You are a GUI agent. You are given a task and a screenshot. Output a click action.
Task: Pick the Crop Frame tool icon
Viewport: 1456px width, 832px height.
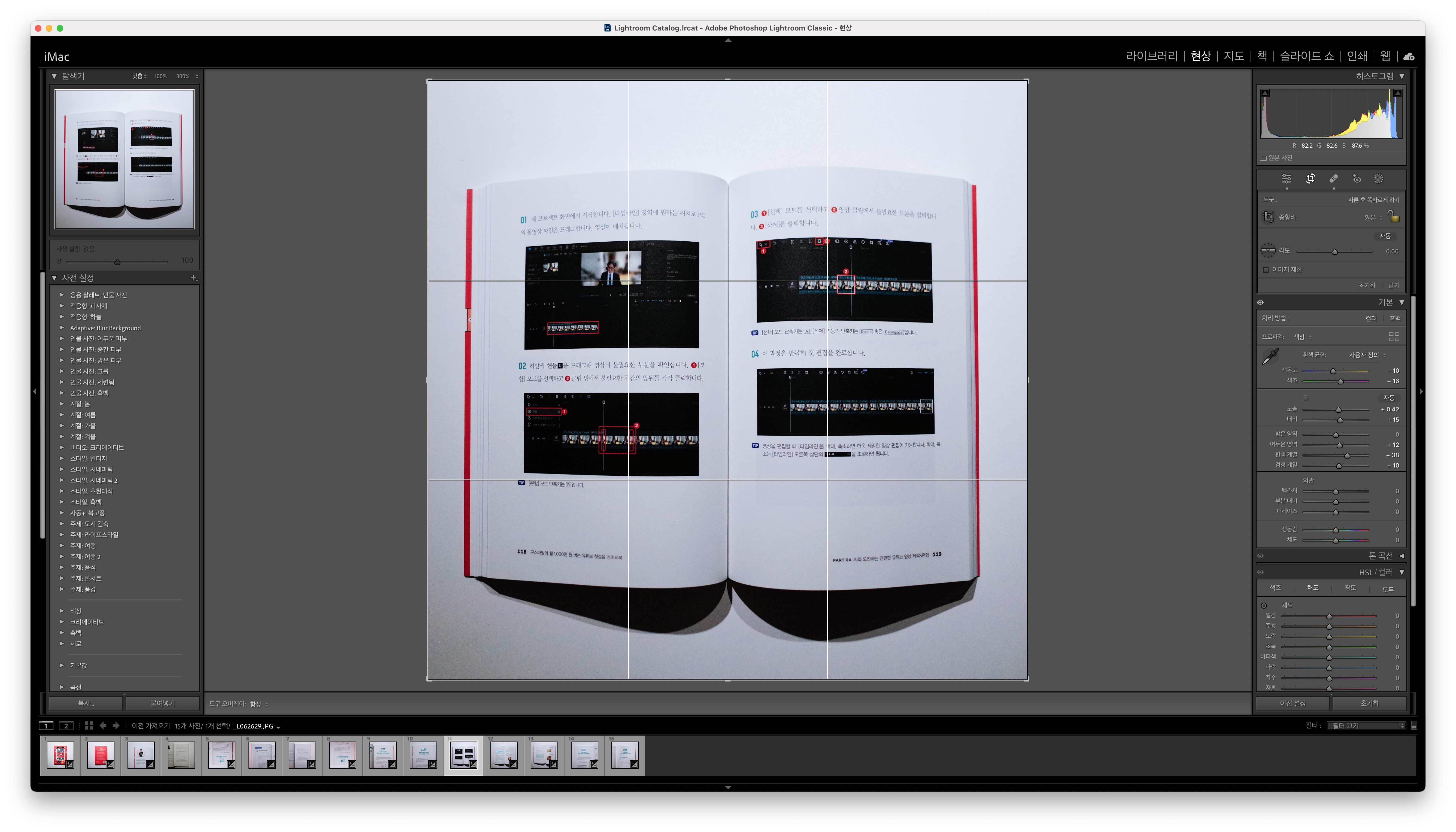click(1268, 217)
